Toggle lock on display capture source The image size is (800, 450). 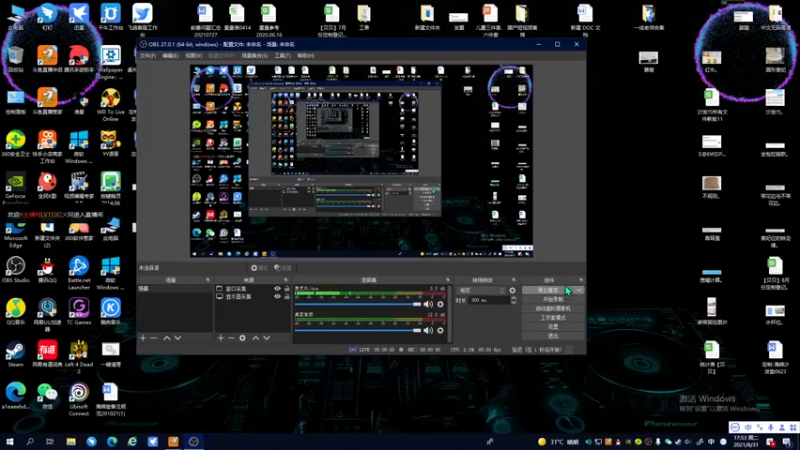click(287, 296)
